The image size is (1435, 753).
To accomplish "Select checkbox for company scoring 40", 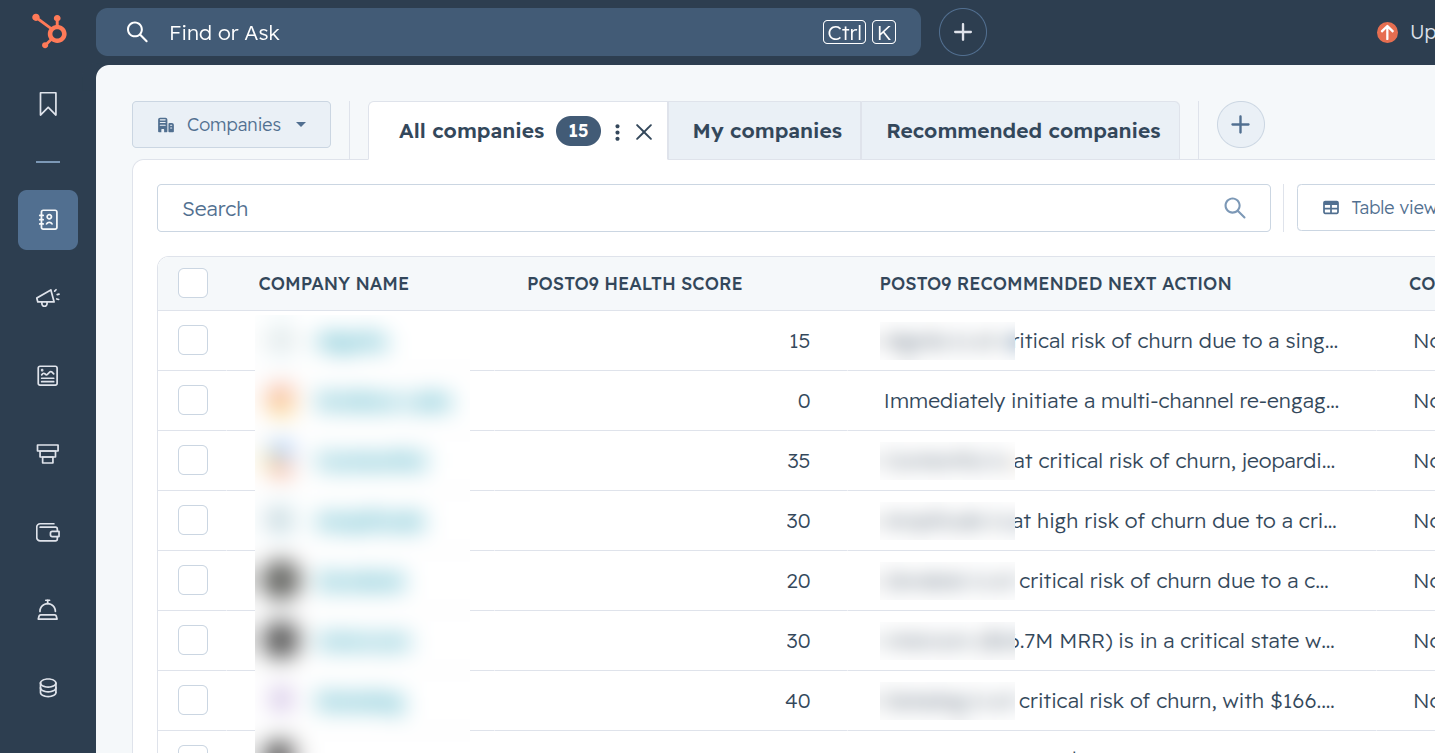I will [x=193, y=700].
